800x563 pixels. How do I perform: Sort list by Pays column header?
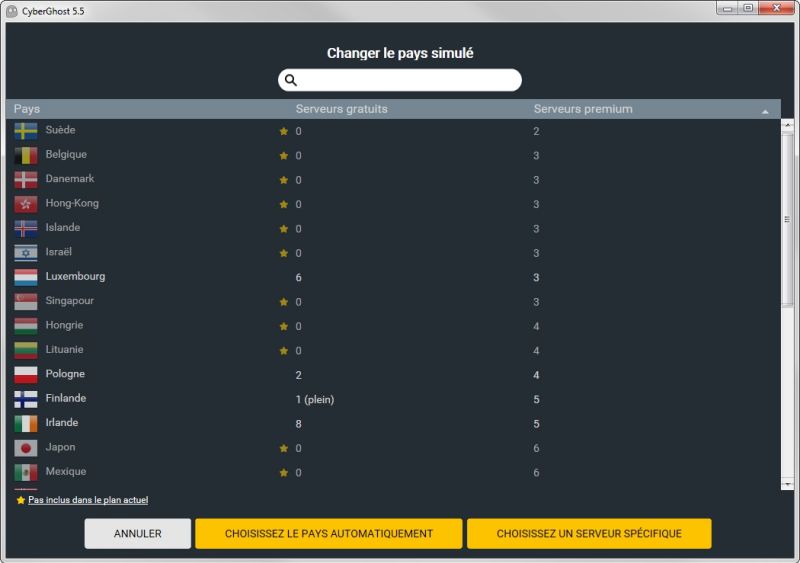(27, 109)
